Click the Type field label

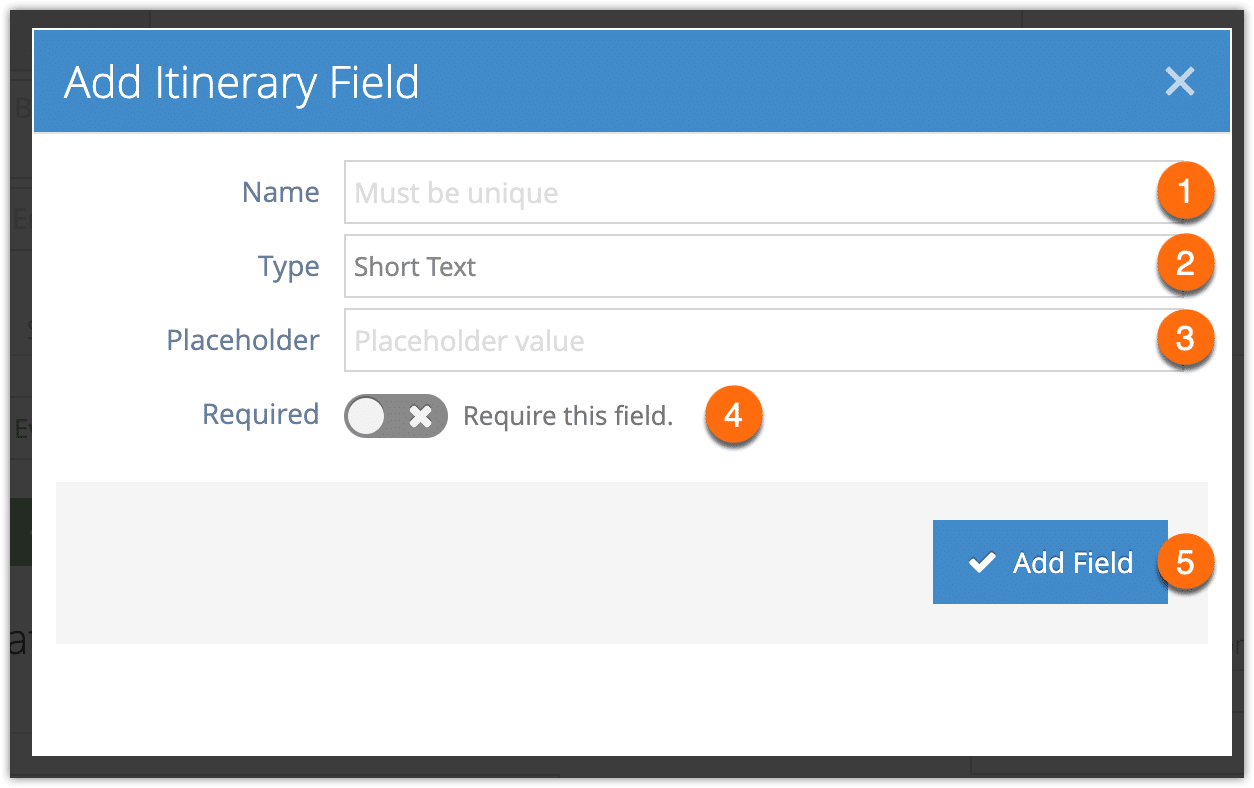(289, 267)
